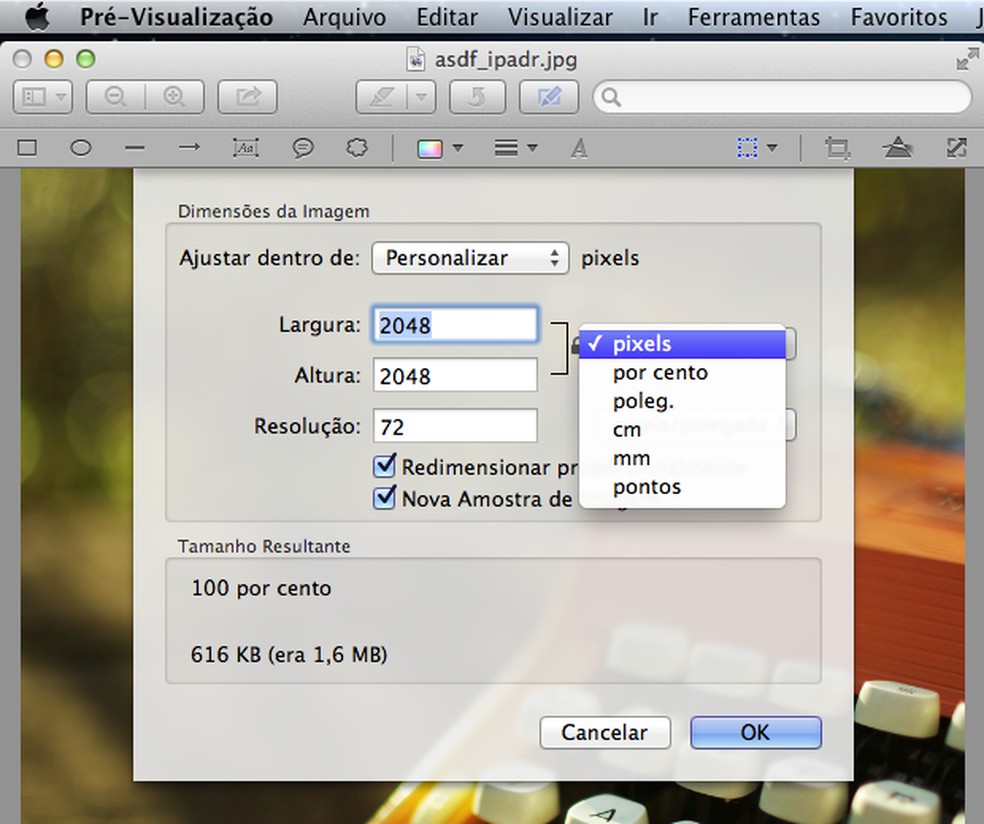This screenshot has width=984, height=824.
Task: Open the adjust color prism icon
Action: (x=897, y=148)
